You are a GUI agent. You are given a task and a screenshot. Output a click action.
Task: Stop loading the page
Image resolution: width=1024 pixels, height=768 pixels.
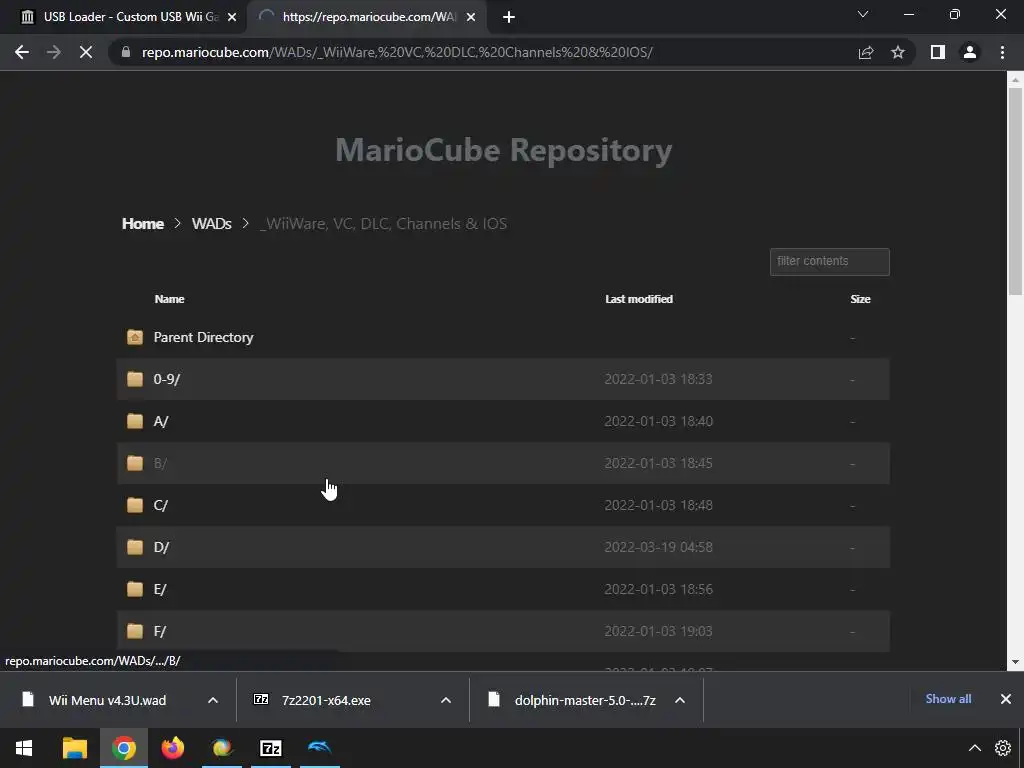(86, 52)
